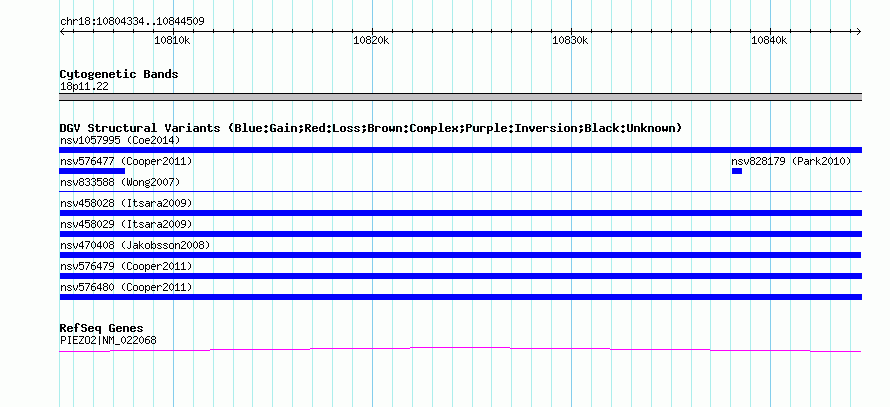Open variant label nsv576477 (Cooper2011)

click(126, 161)
